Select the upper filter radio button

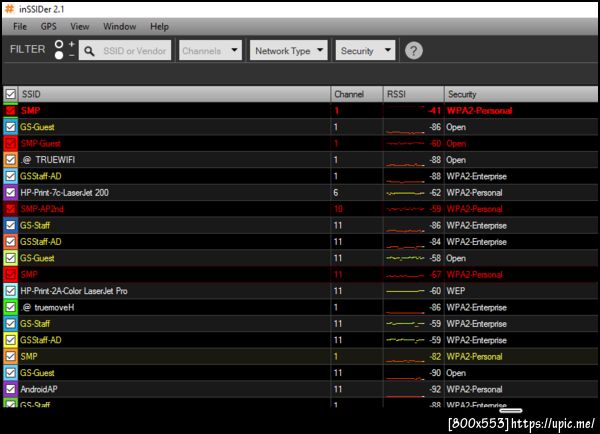point(59,44)
